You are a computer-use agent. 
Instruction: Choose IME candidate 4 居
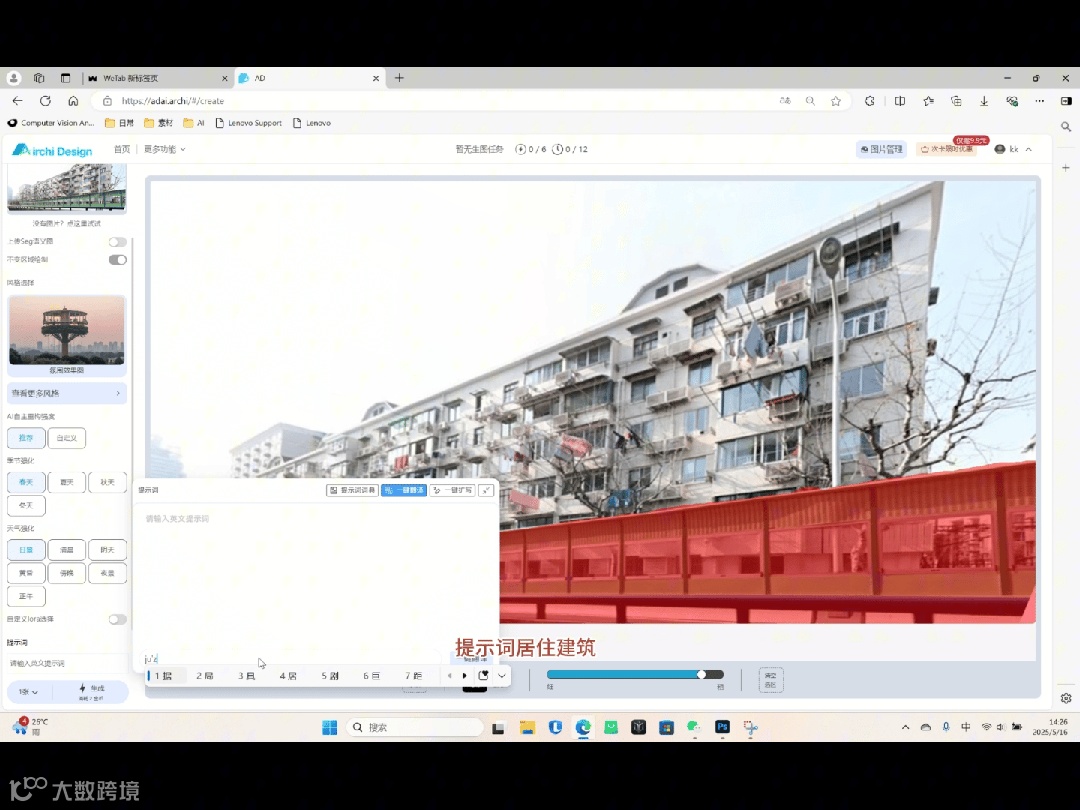click(288, 676)
